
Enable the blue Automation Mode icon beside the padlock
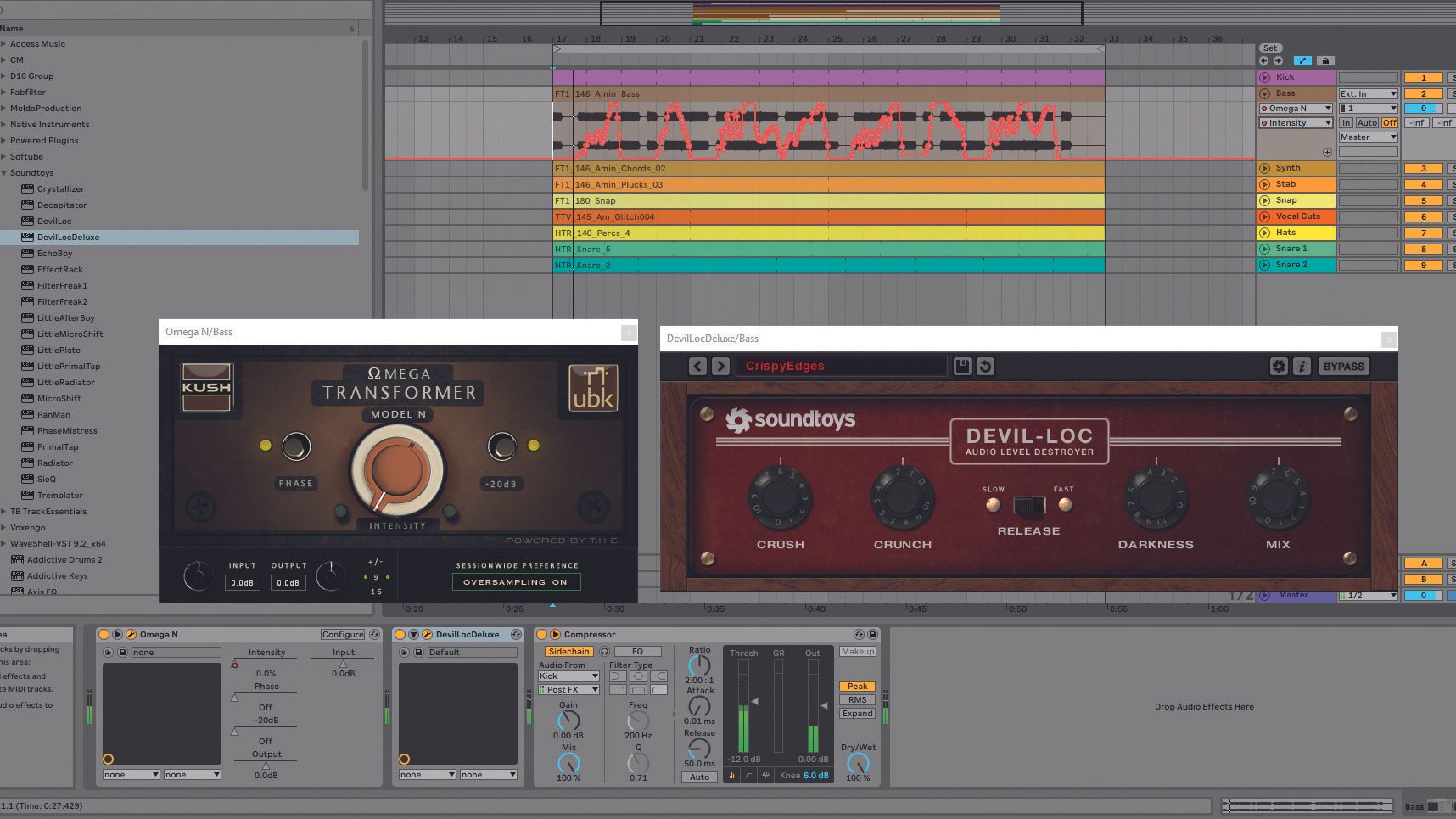pos(1302,60)
